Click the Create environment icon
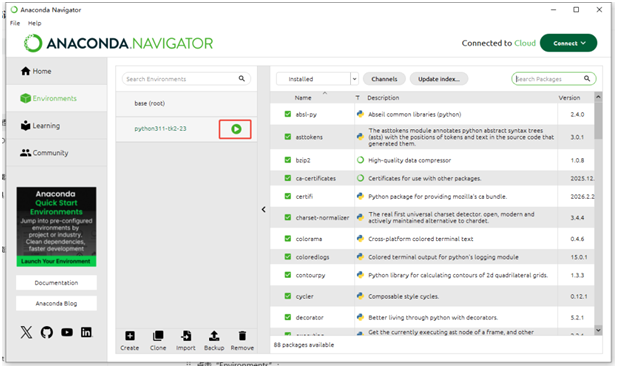 coord(130,336)
